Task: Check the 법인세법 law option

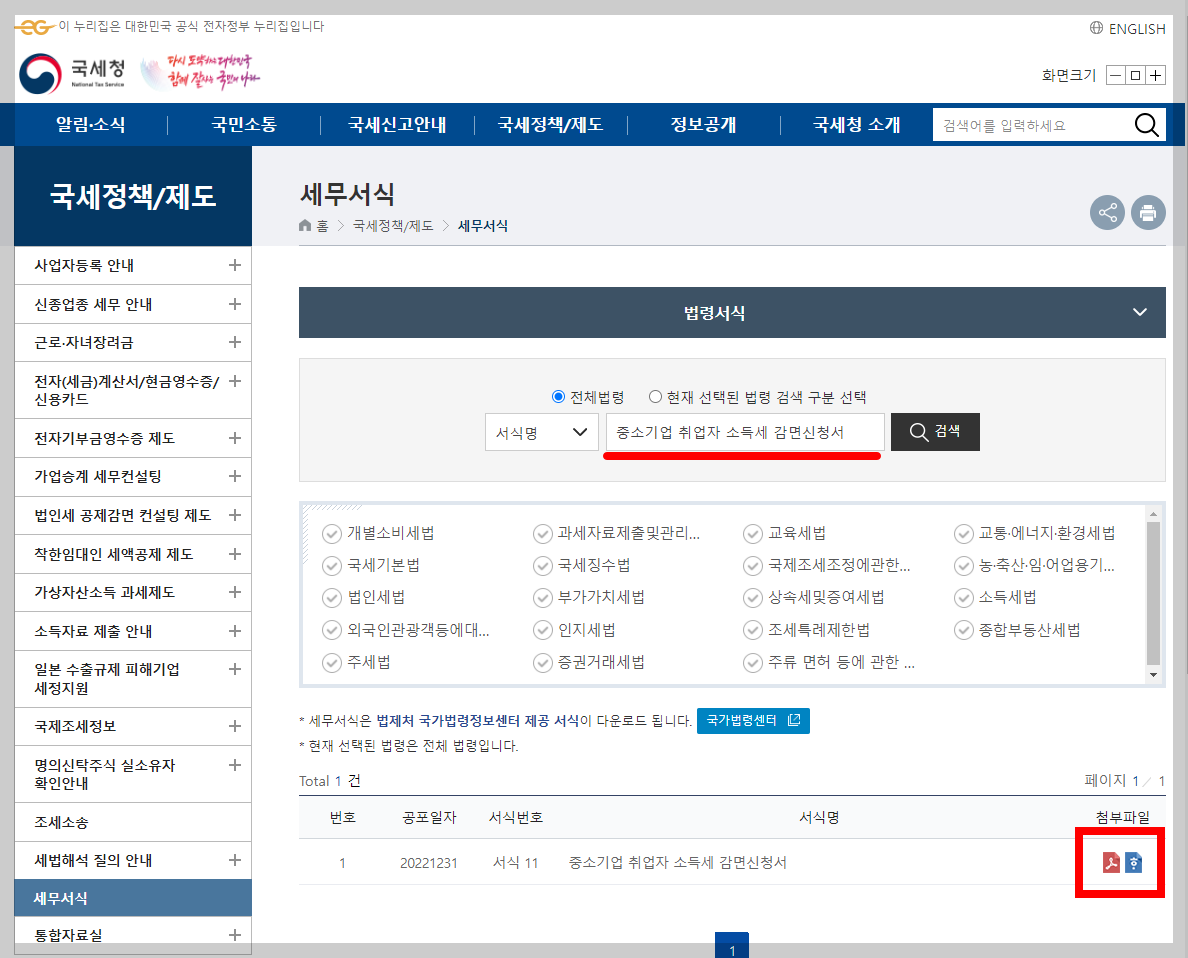Action: coord(332,598)
